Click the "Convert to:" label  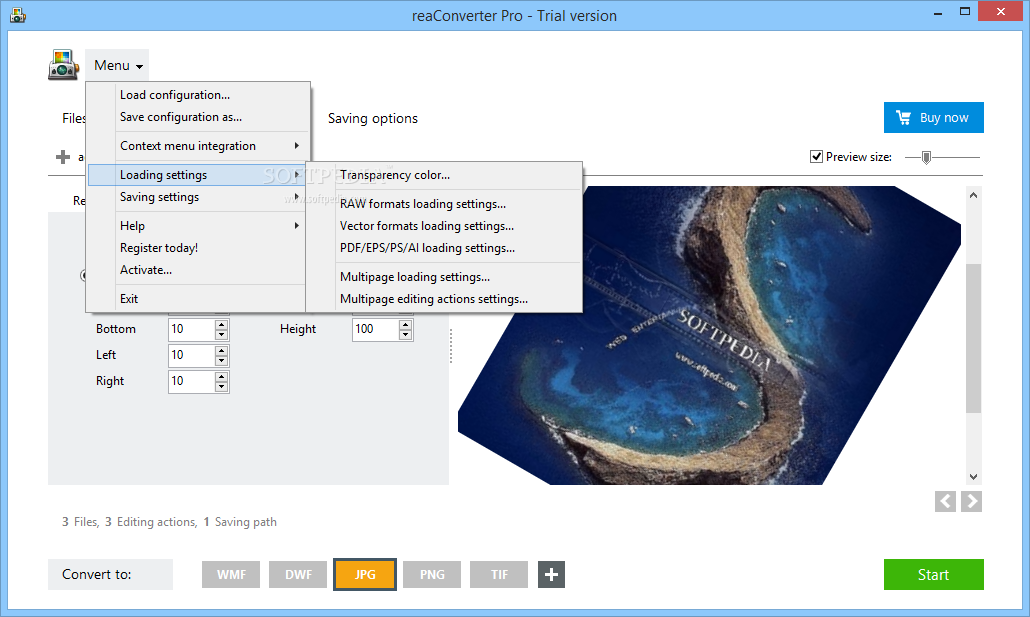click(x=97, y=574)
